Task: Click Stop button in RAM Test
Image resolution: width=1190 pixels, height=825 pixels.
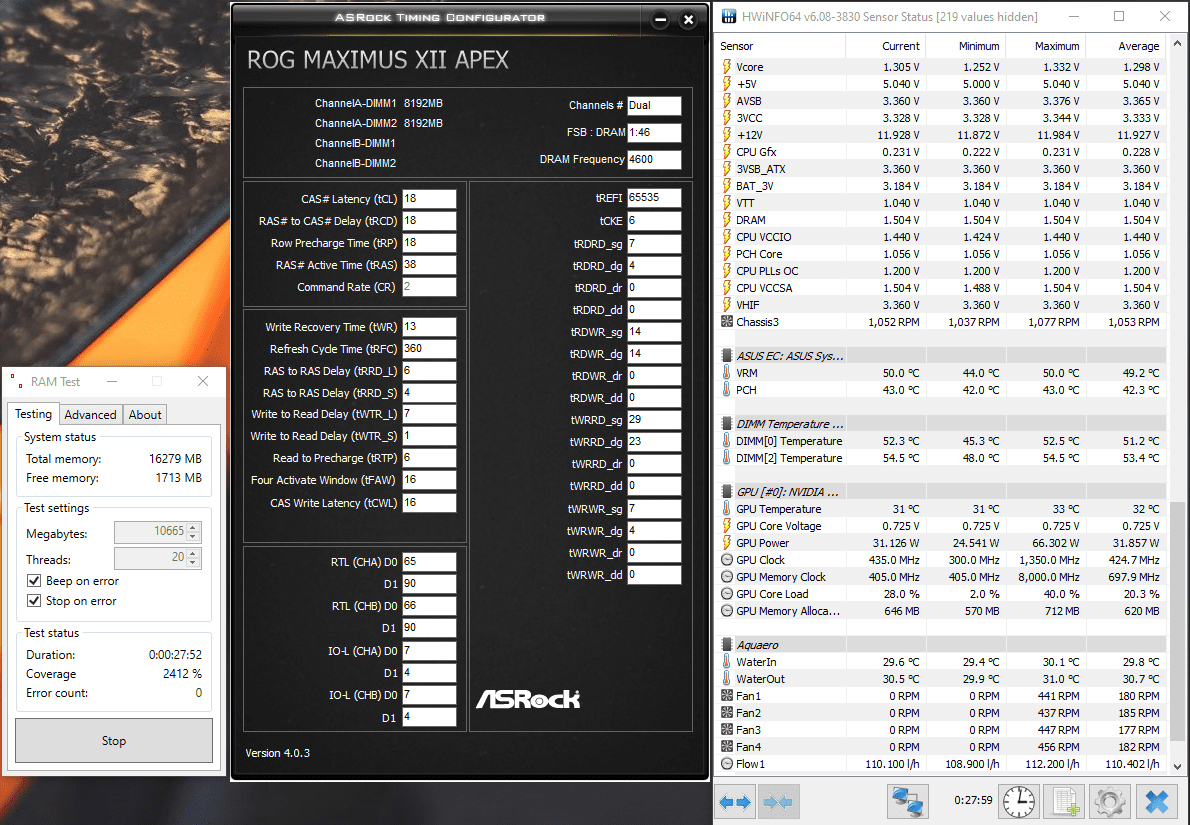Action: tap(114, 741)
